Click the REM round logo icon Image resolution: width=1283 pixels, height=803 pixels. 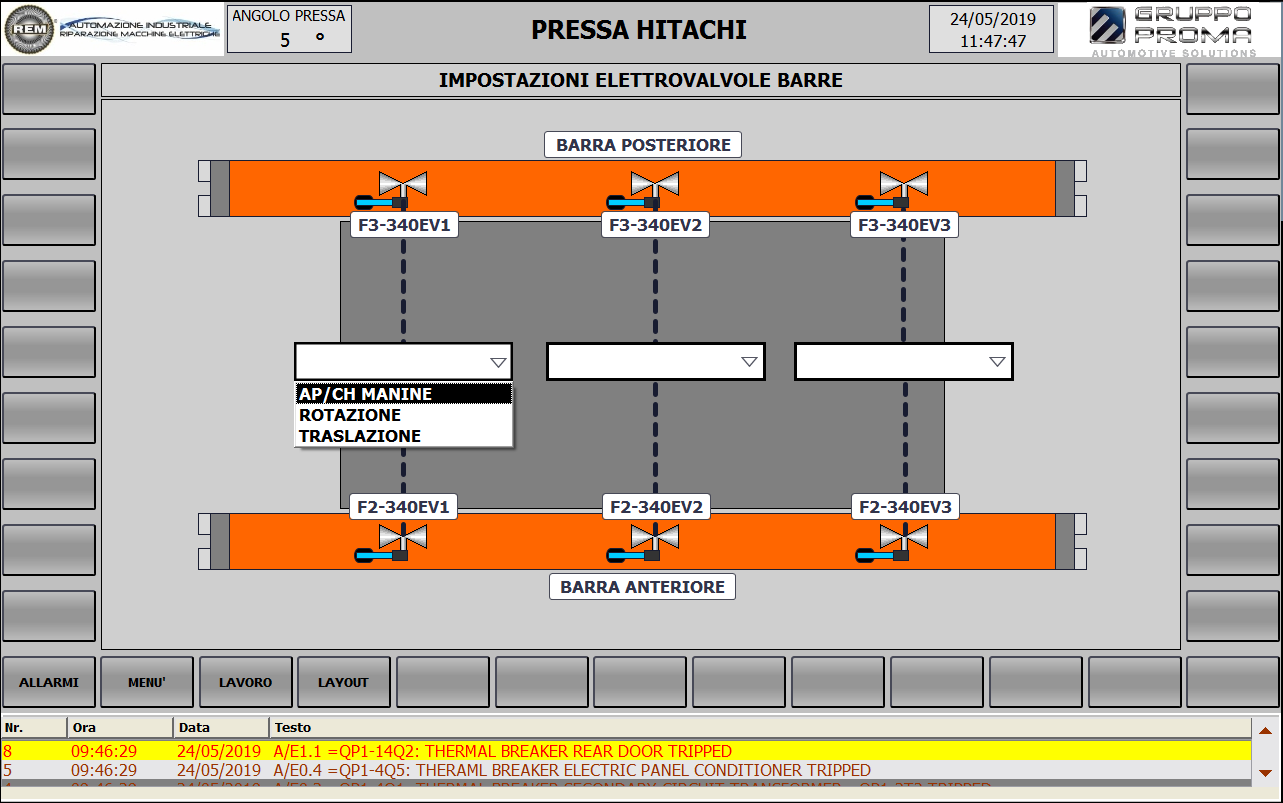(x=28, y=29)
